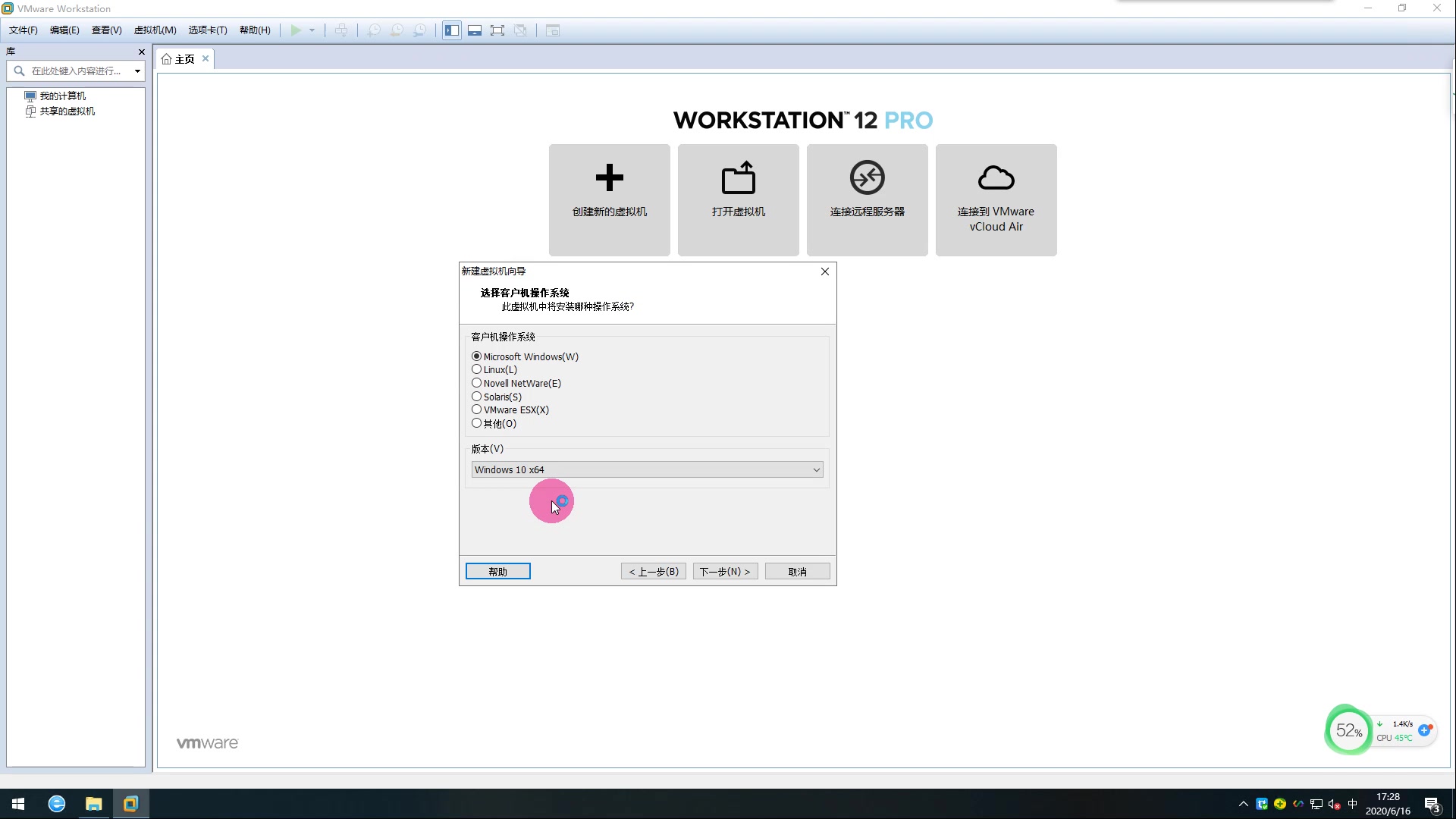1456x819 pixels.
Task: Expand the library search filter dropdown
Action: coord(137,71)
